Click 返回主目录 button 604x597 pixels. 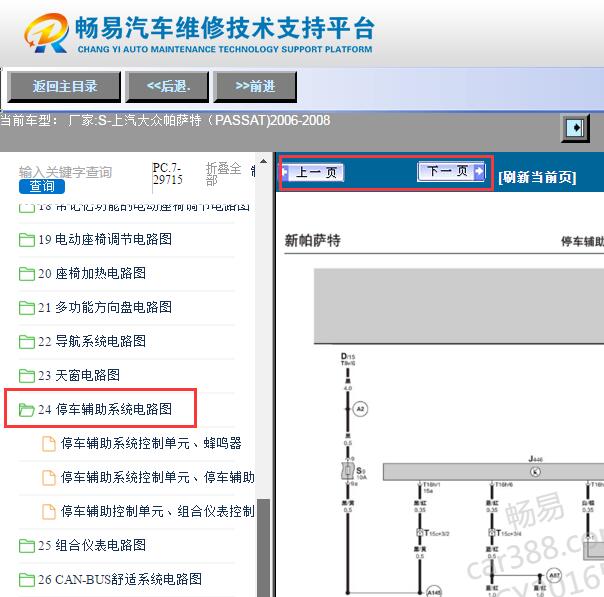click(64, 86)
